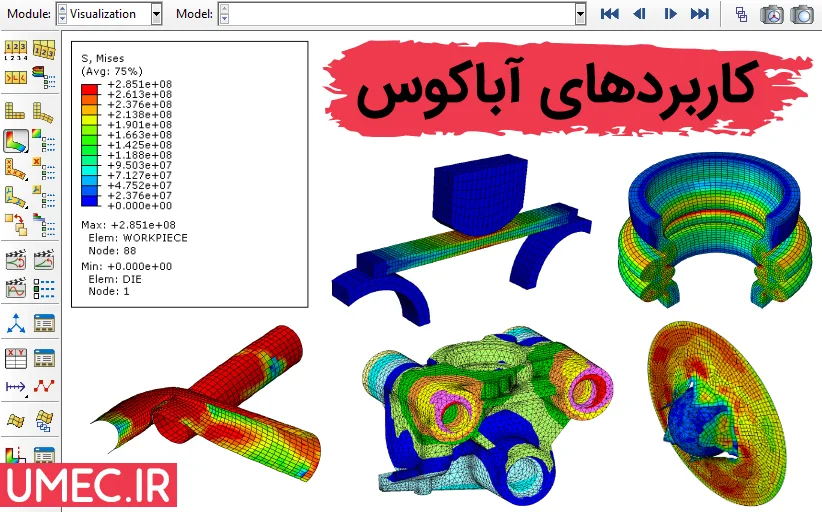This screenshot has height=512, width=822.
Task: Click the tilted 123 boxes icon
Action: pos(44,51)
